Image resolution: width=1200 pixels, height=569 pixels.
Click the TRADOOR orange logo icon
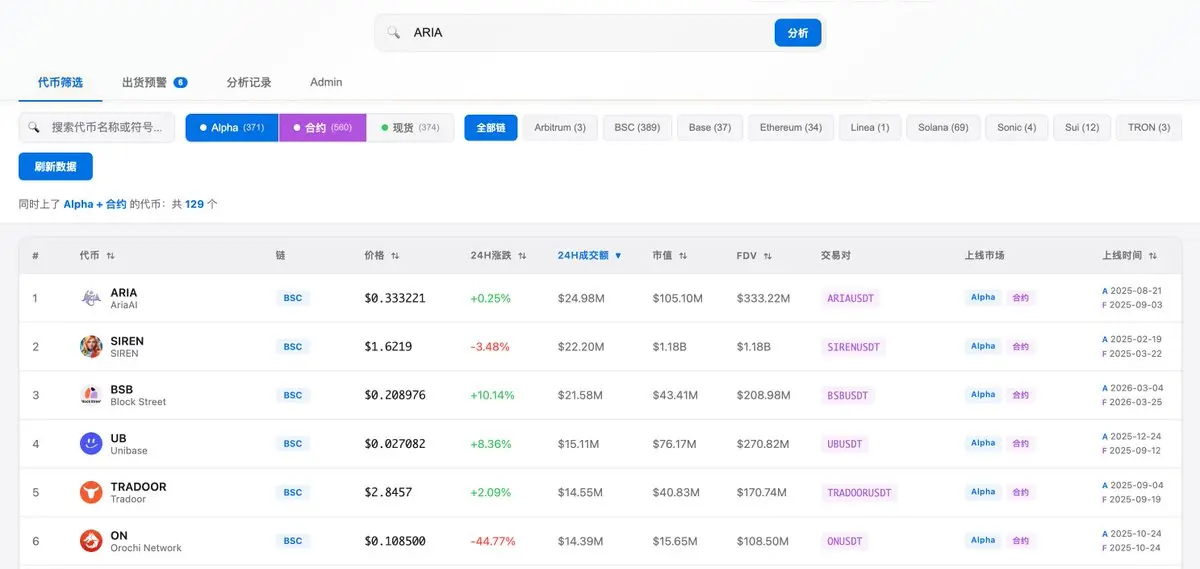(x=91, y=492)
